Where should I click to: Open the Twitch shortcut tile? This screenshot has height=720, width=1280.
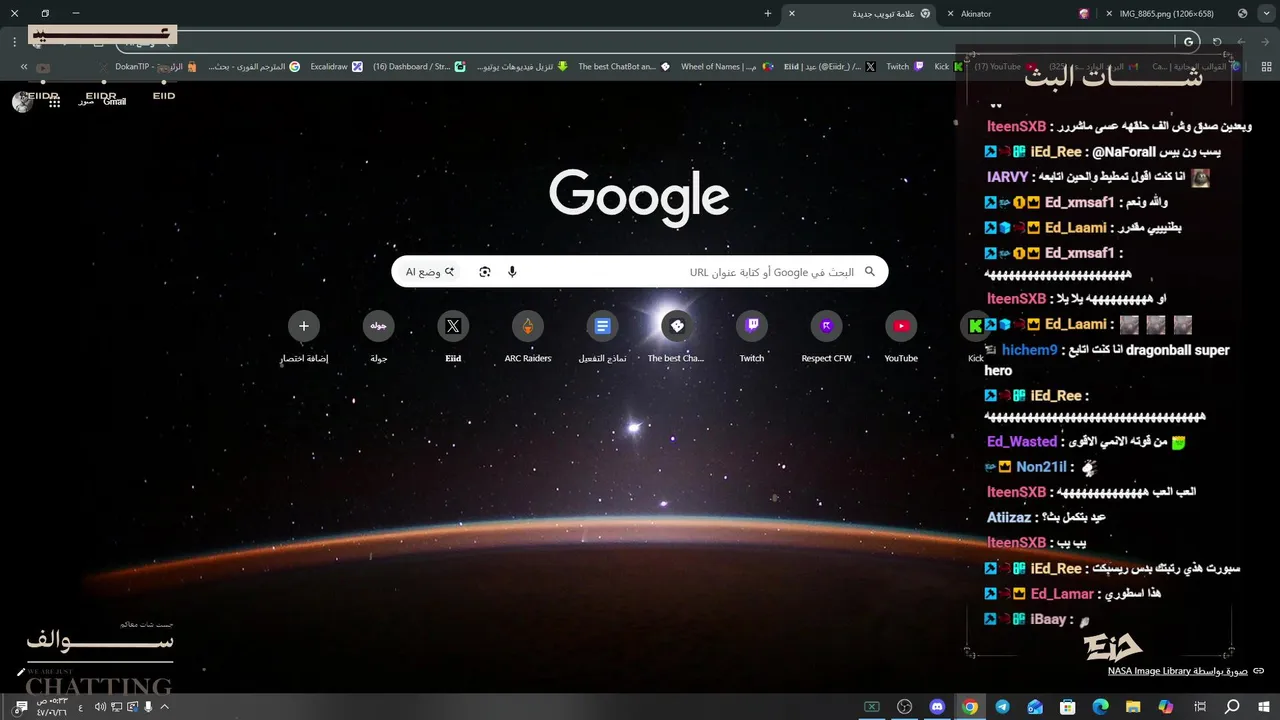tap(752, 337)
